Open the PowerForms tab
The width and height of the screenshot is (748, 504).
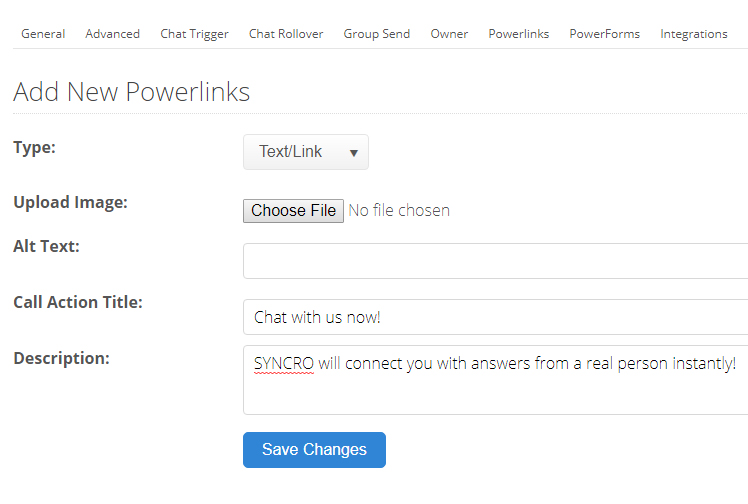pos(604,34)
